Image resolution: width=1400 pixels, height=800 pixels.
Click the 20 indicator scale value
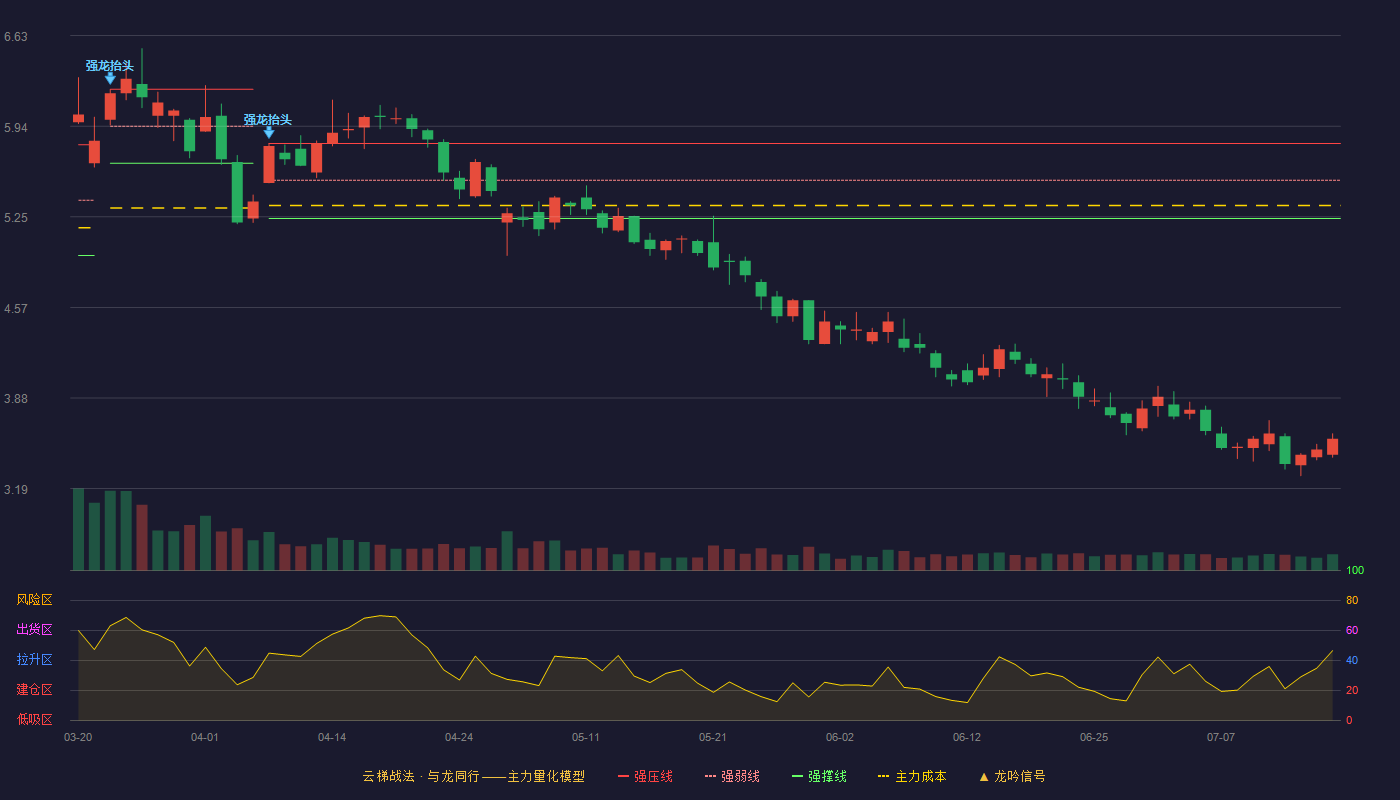tap(1352, 691)
